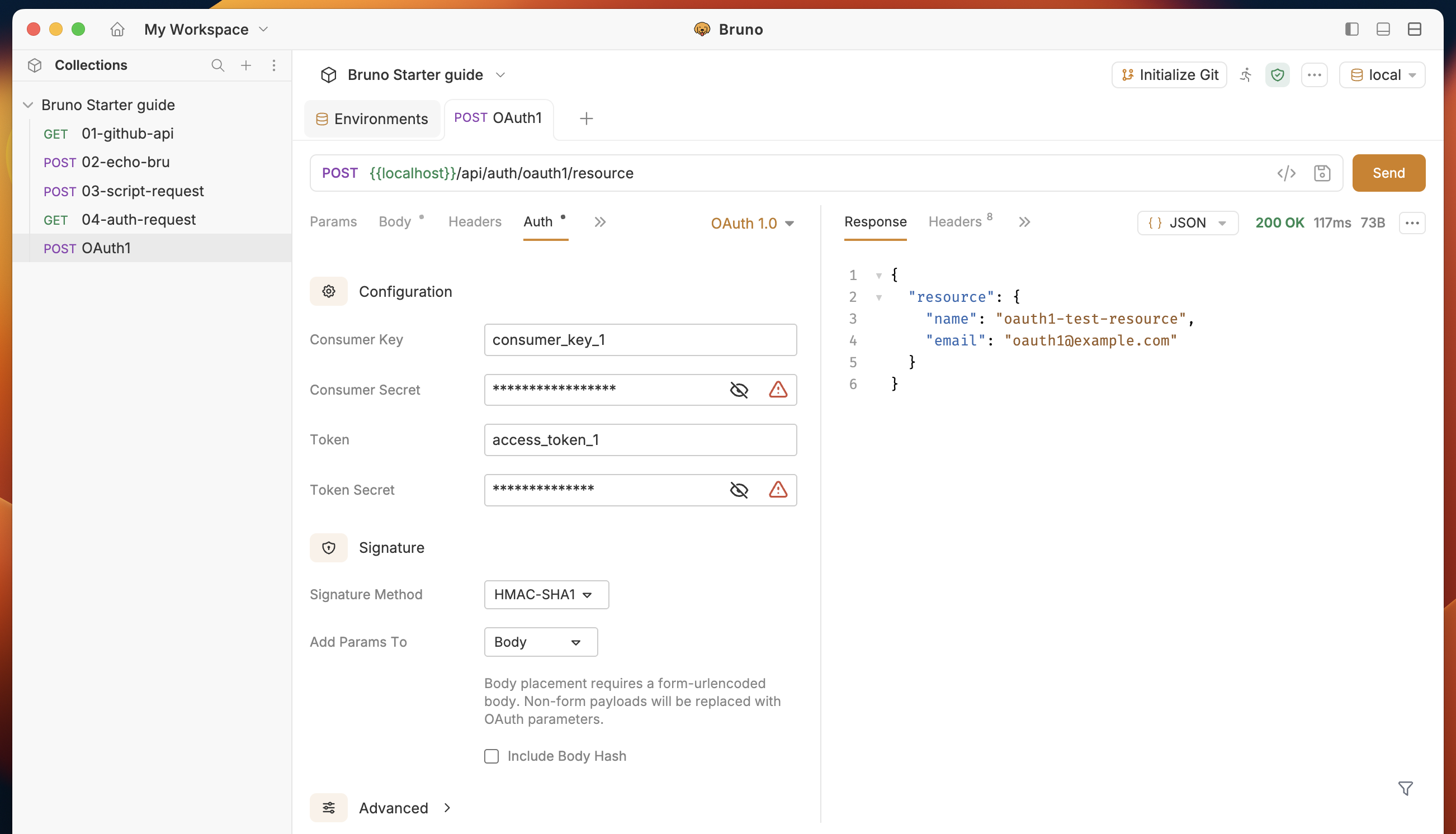Expand the Advanced section
This screenshot has width=1456, height=834.
[394, 808]
